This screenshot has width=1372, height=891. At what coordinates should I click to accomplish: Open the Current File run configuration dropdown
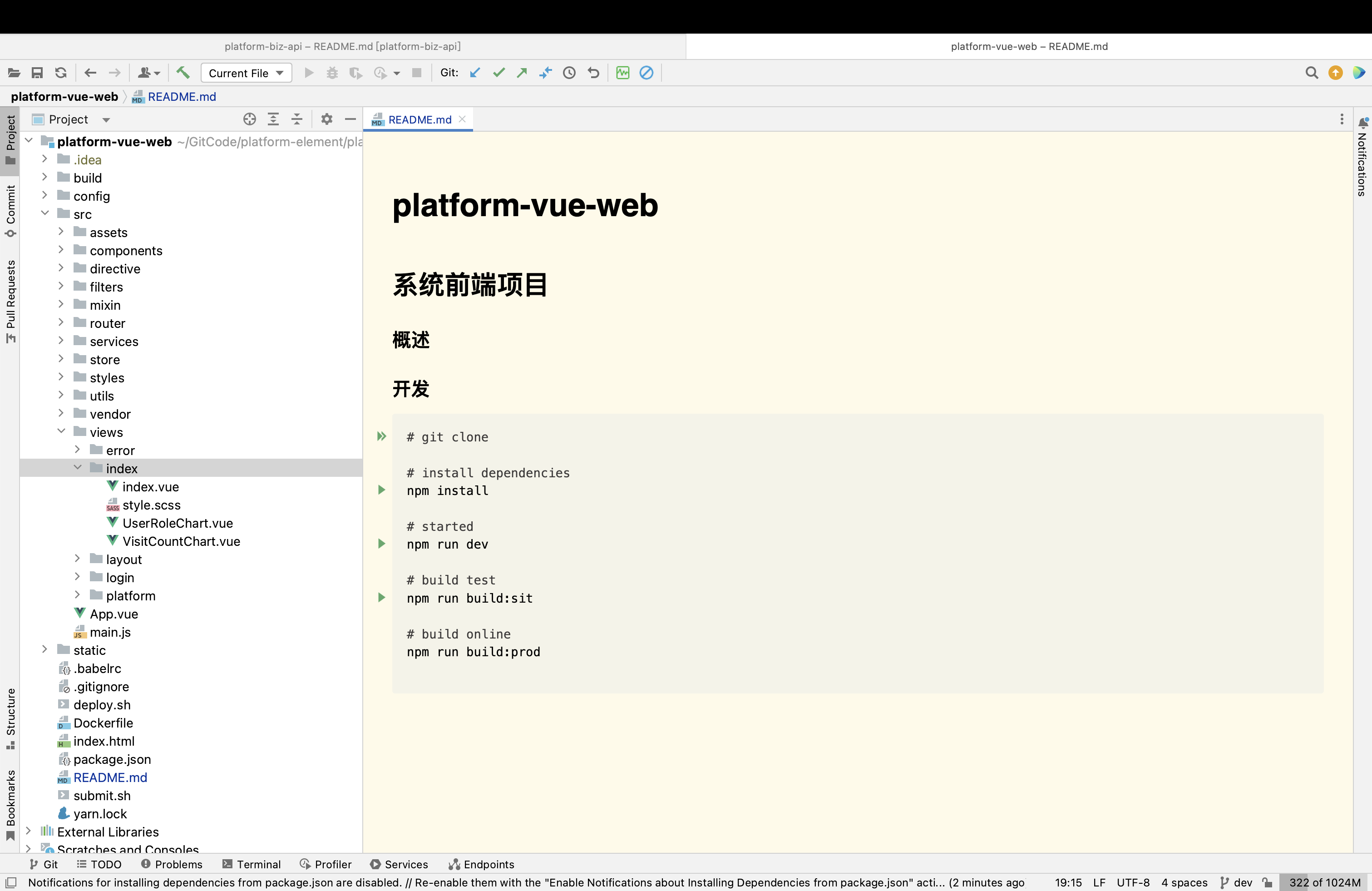pyautogui.click(x=246, y=73)
